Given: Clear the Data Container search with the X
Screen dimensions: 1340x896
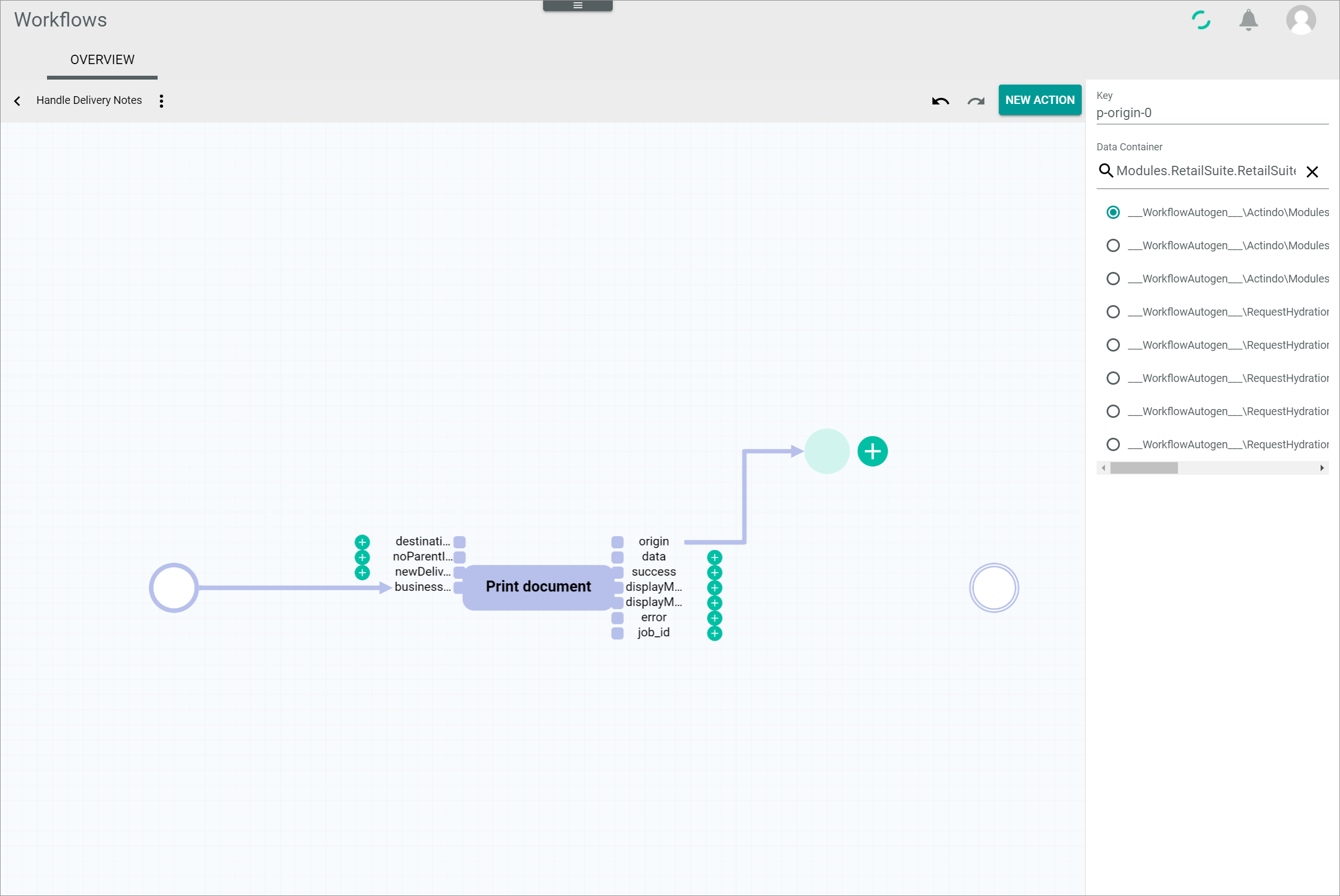Looking at the screenshot, I should click(1311, 171).
